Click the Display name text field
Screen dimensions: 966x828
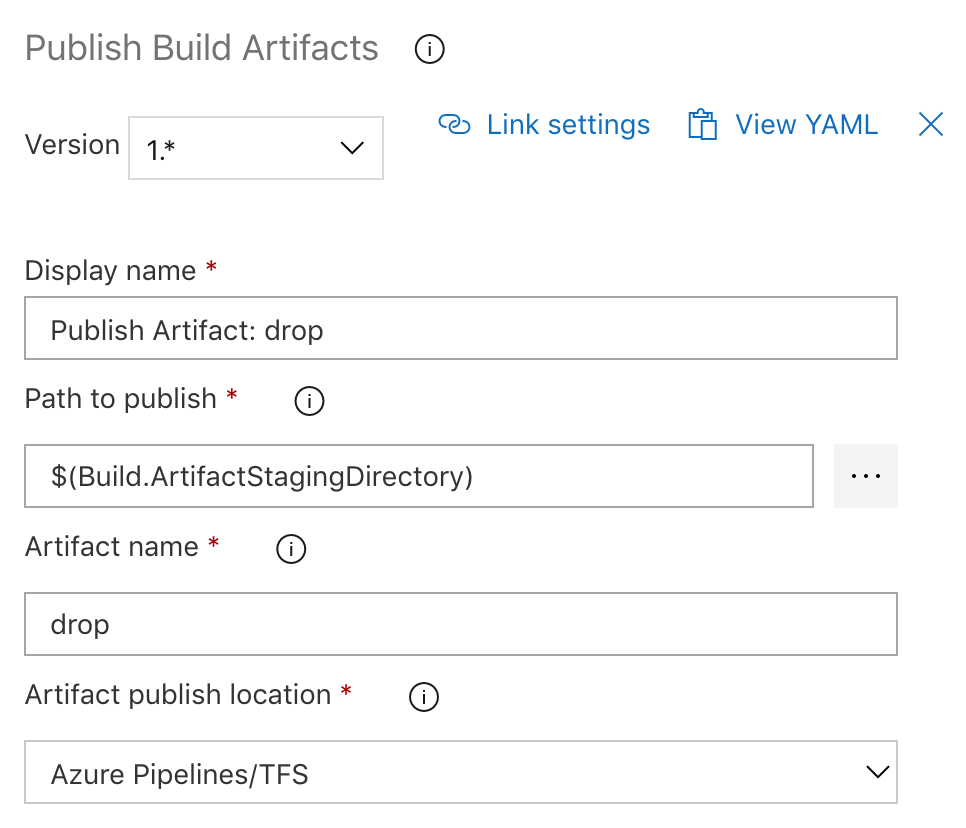[x=460, y=329]
